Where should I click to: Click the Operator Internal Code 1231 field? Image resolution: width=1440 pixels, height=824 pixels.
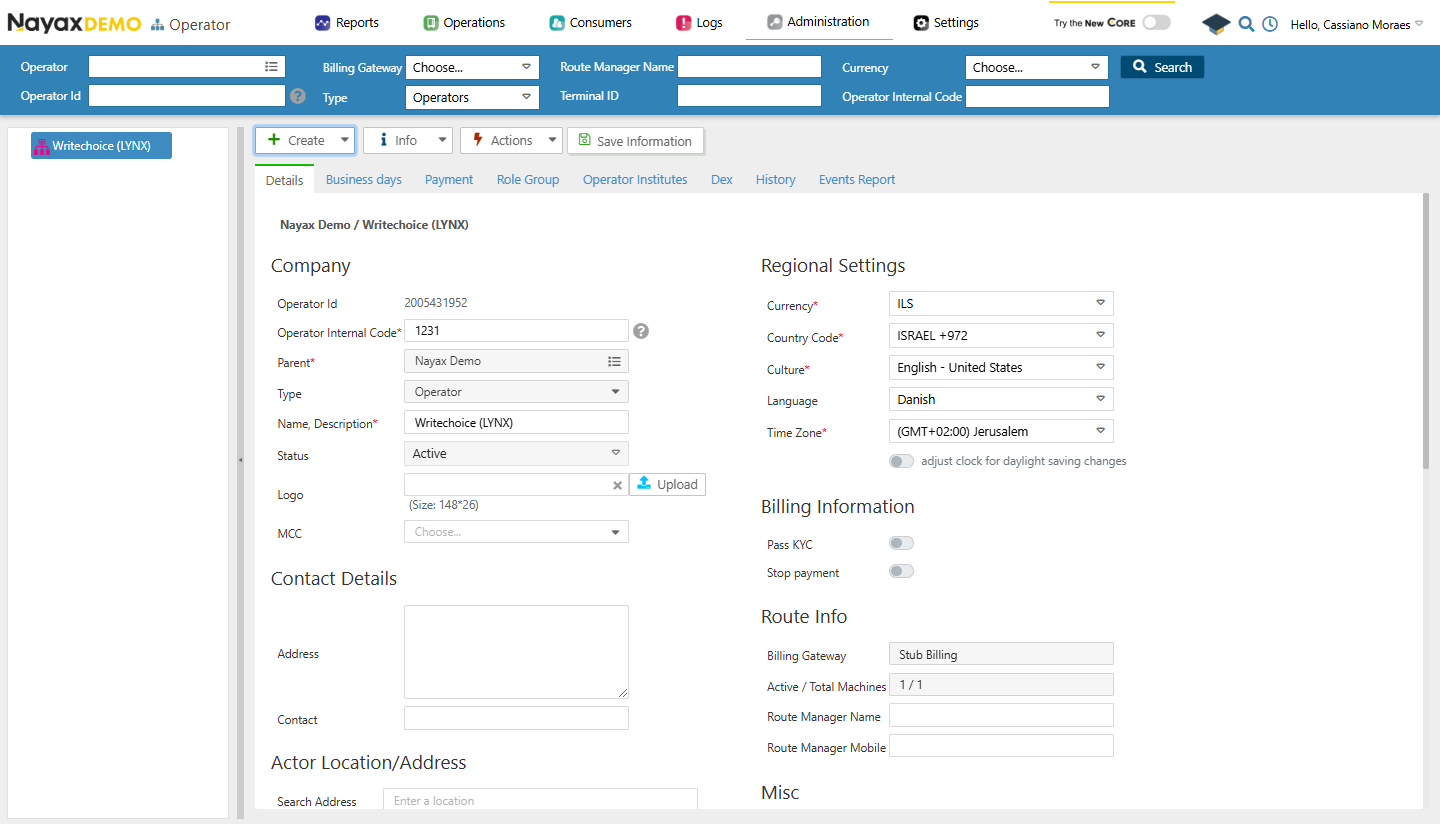pos(516,331)
